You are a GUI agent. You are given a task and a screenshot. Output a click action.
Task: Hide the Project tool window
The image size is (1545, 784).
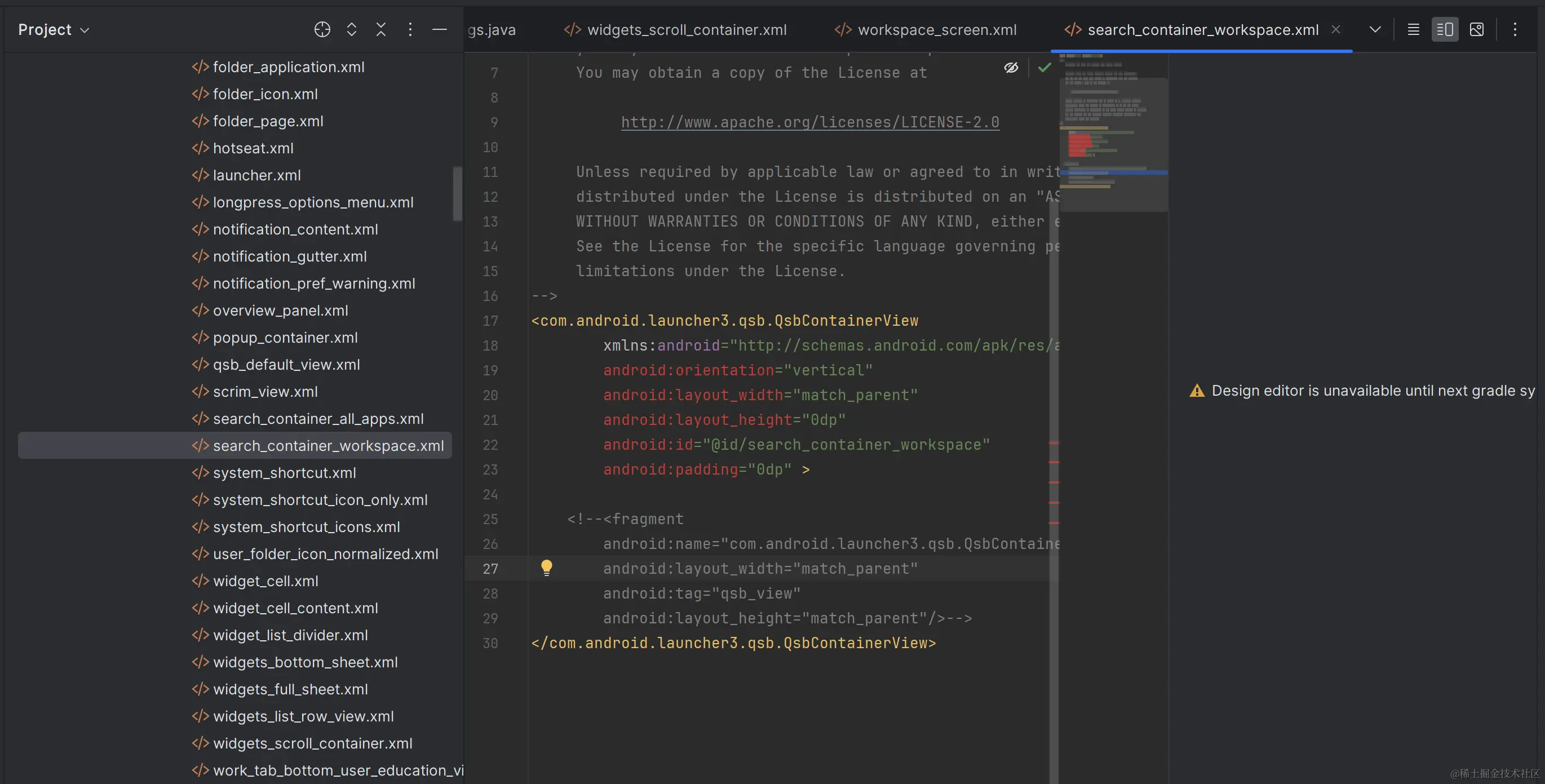[x=440, y=29]
